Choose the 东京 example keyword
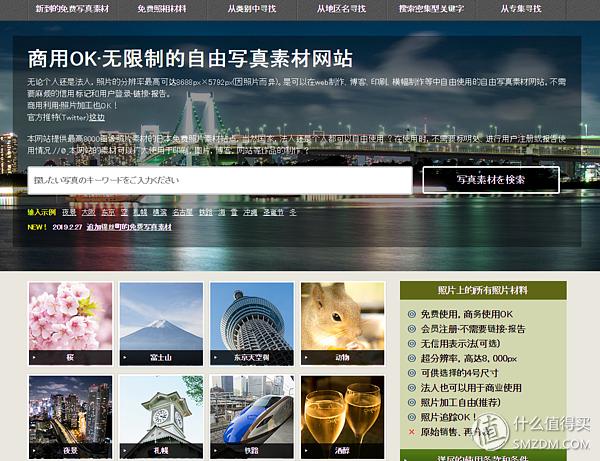This screenshot has height=461, width=600. [x=108, y=212]
